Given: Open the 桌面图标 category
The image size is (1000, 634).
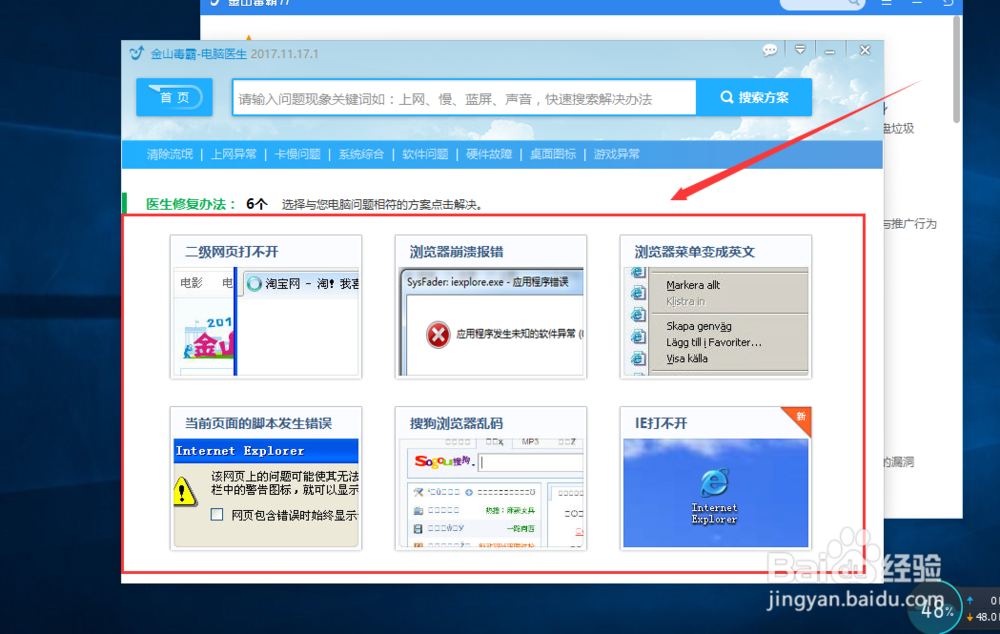Looking at the screenshot, I should pyautogui.click(x=552, y=154).
